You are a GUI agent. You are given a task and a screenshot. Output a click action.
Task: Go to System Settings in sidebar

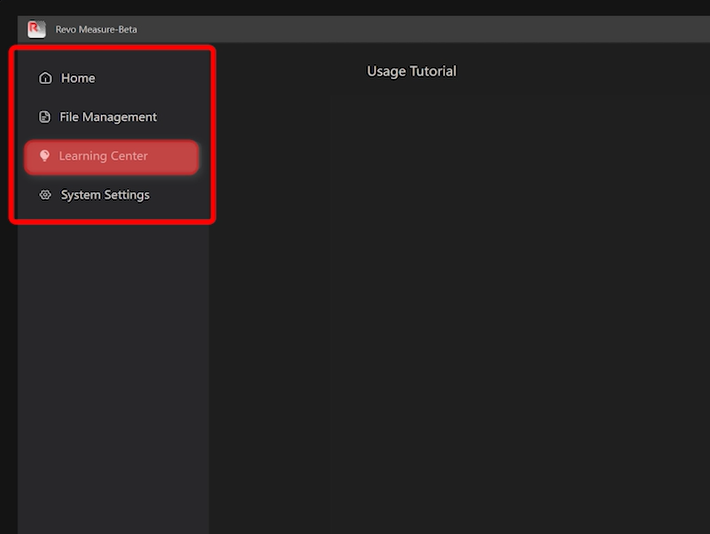(104, 195)
